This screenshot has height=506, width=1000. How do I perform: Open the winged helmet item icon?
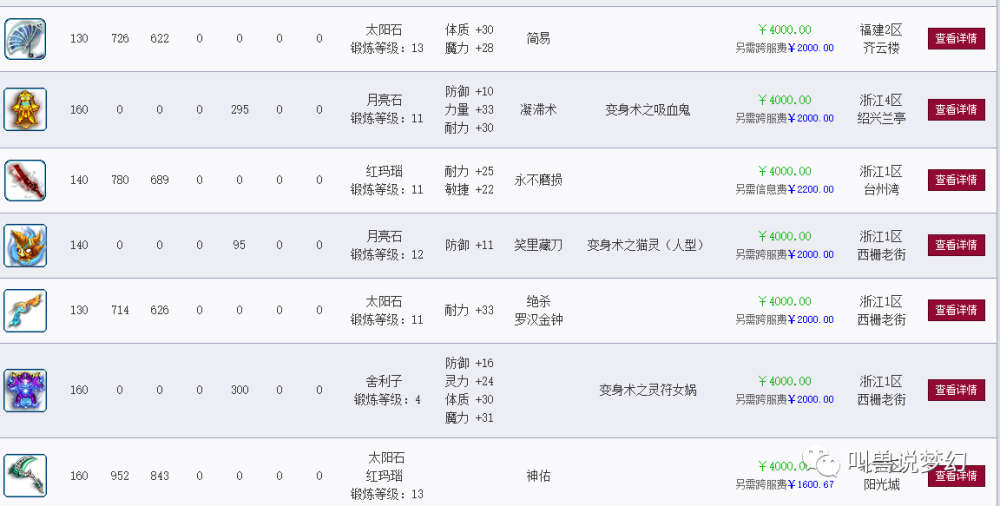point(25,245)
